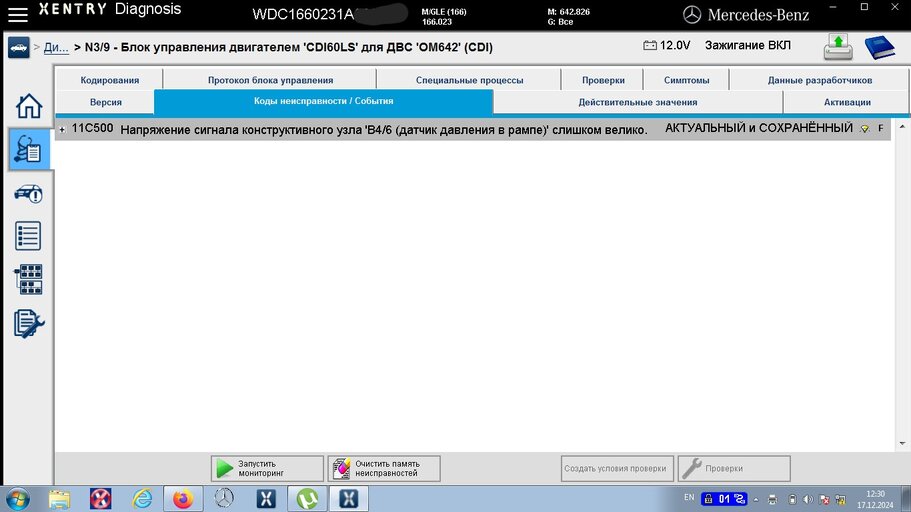The width and height of the screenshot is (911, 512).
Task: Go to the Home screen icon
Action: [28, 106]
